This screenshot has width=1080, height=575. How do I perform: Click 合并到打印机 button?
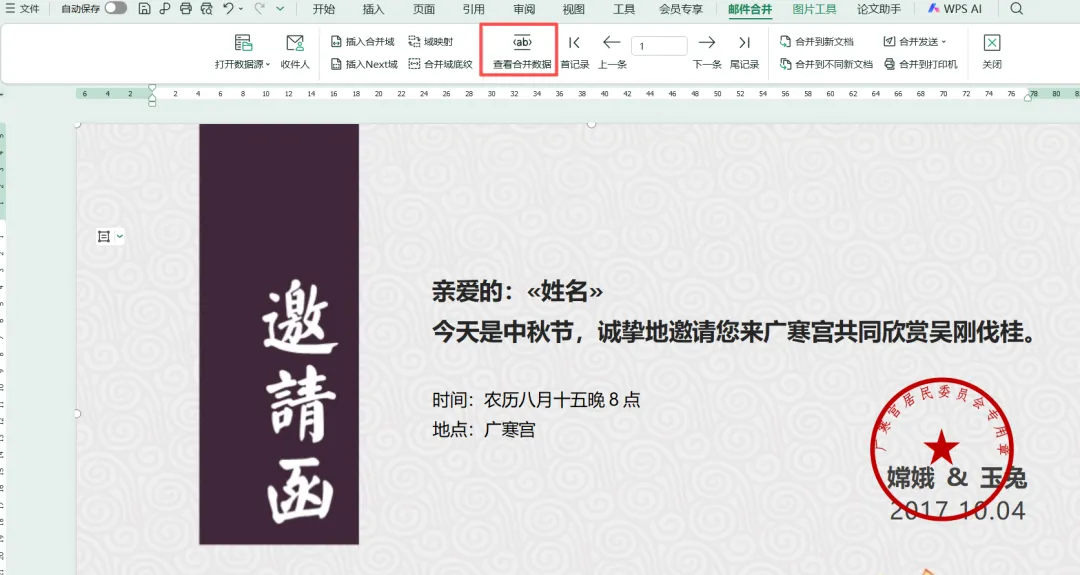(921, 64)
